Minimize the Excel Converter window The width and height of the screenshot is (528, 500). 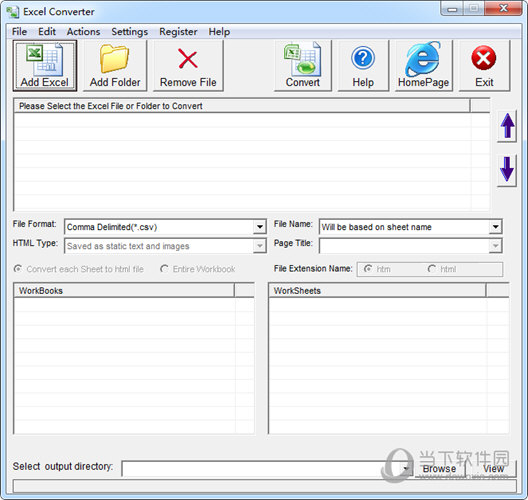coord(452,8)
